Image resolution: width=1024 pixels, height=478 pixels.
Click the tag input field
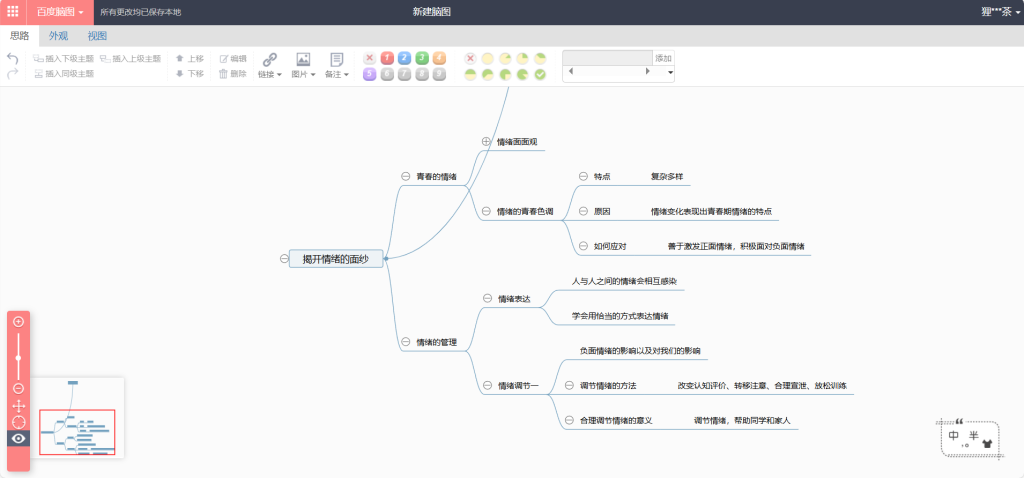pos(607,58)
